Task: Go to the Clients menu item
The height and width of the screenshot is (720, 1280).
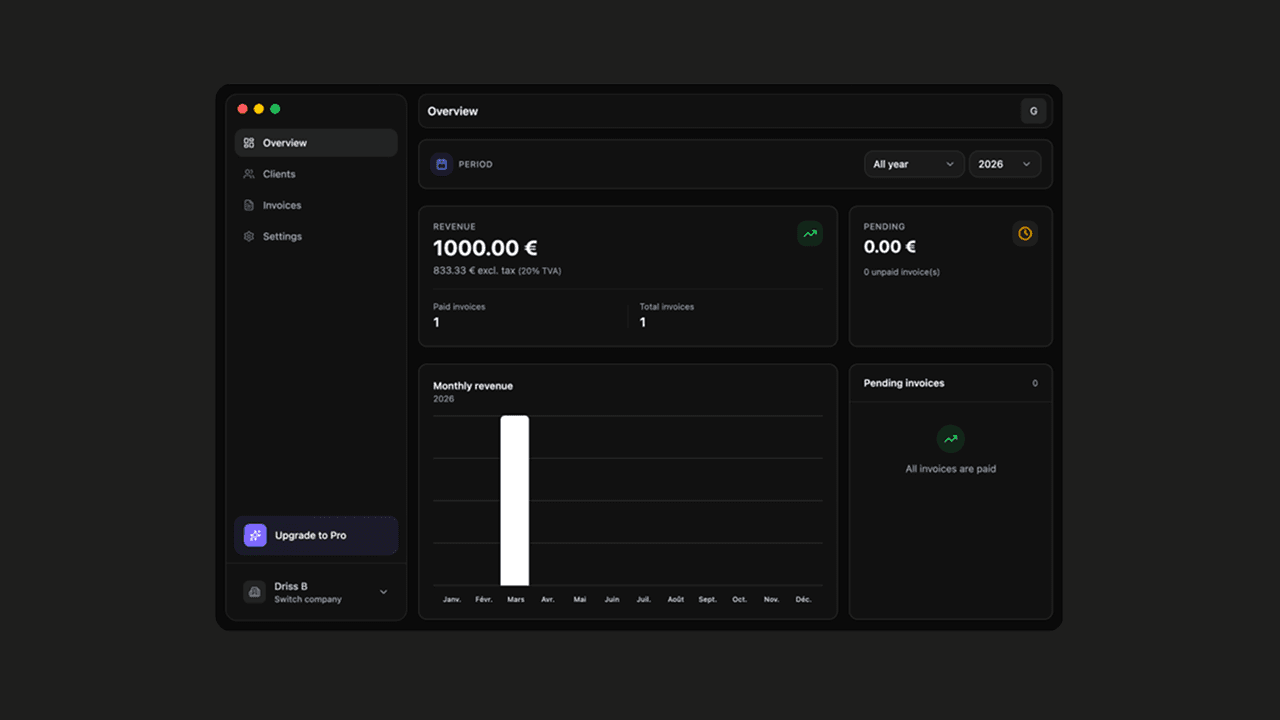Action: [279, 174]
